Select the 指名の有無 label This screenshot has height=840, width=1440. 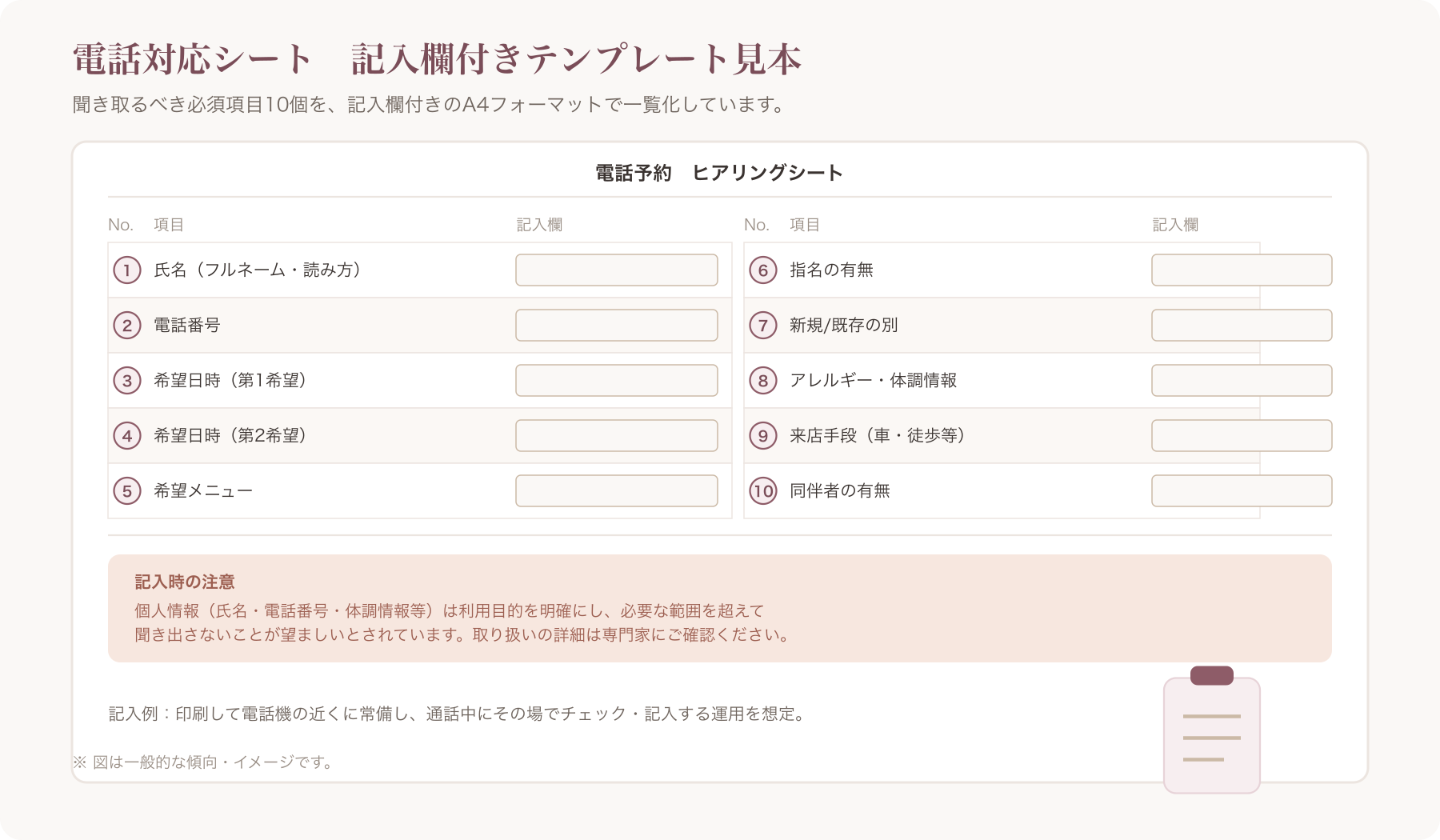(x=831, y=270)
